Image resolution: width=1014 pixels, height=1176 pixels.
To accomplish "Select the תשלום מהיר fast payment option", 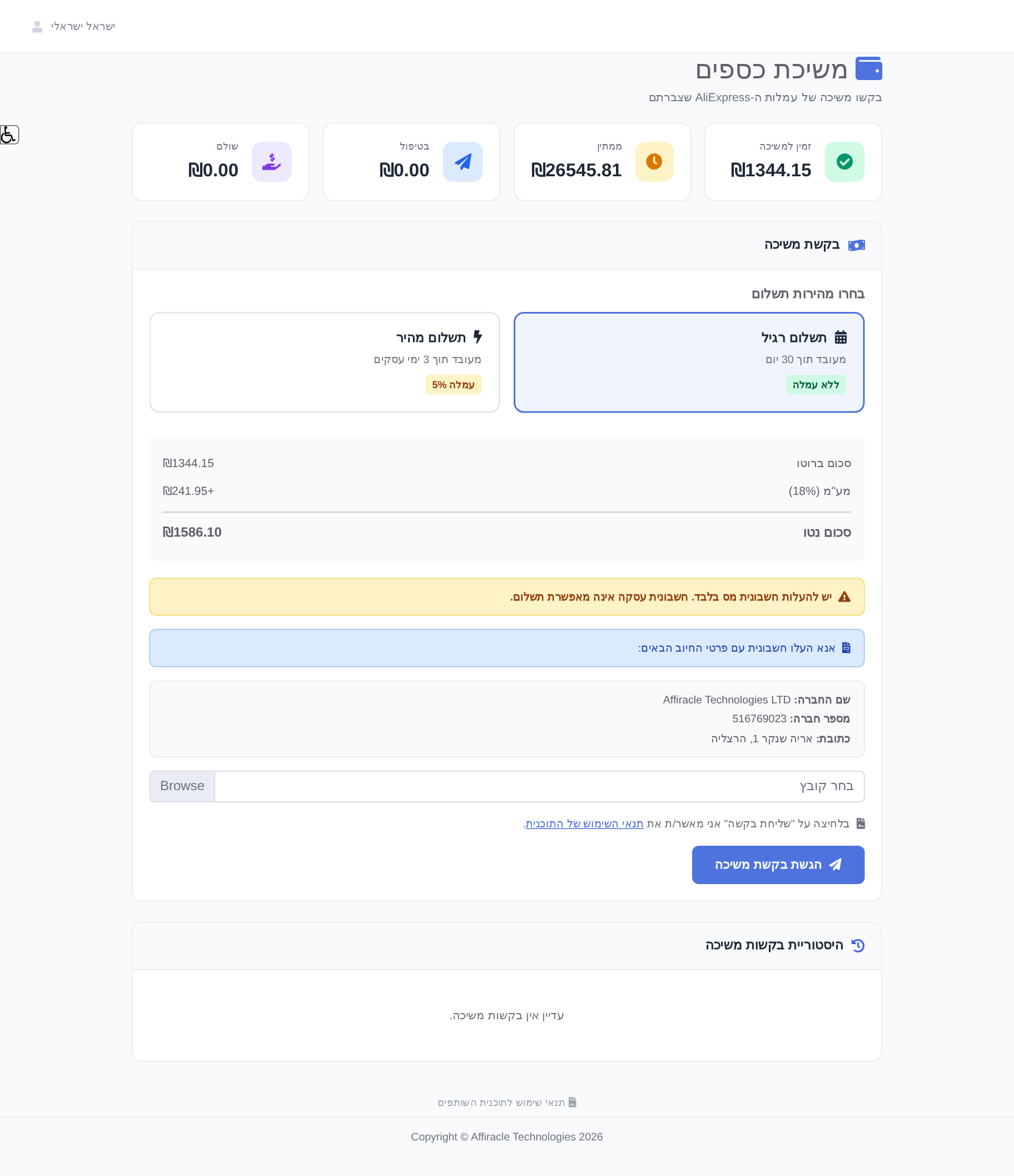I will 325,362.
